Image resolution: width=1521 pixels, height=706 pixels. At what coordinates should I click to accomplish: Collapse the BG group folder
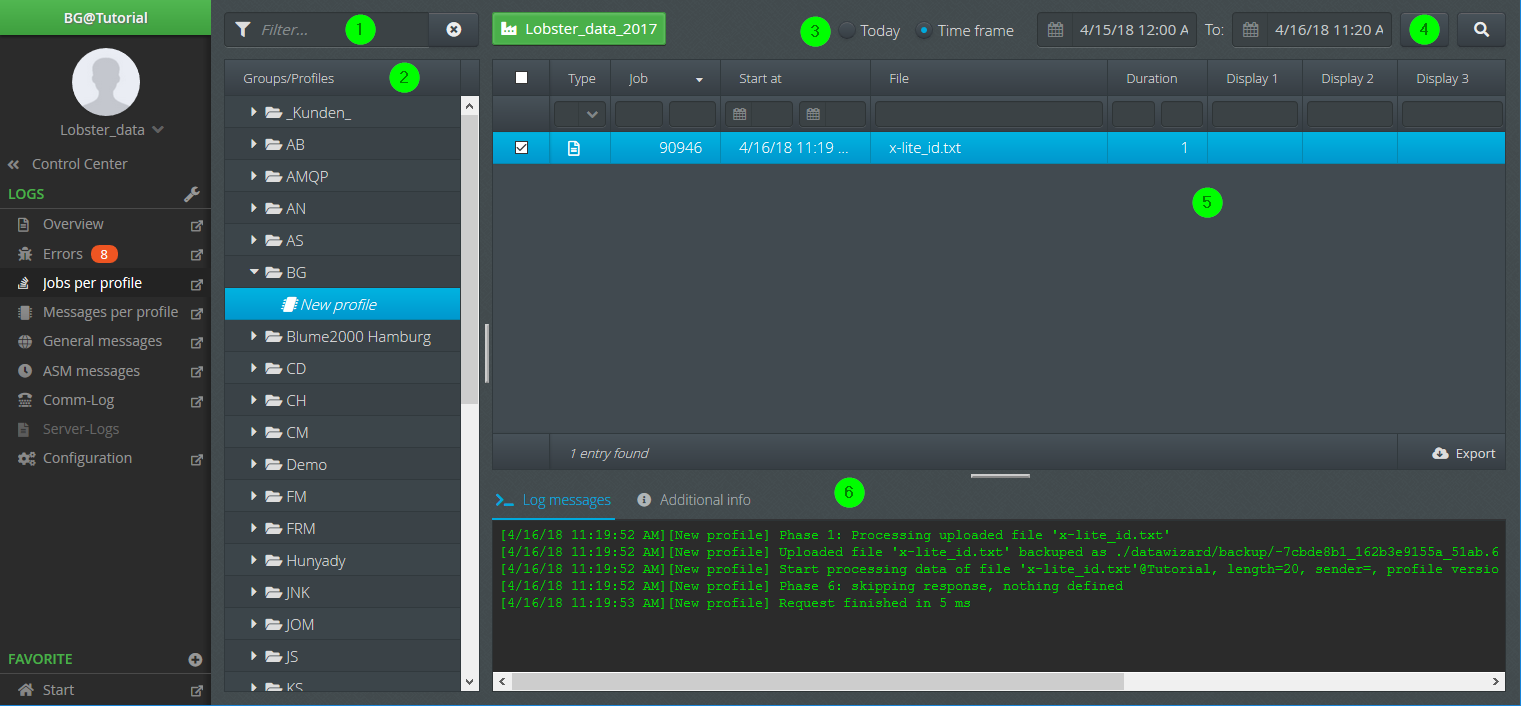pyautogui.click(x=254, y=272)
